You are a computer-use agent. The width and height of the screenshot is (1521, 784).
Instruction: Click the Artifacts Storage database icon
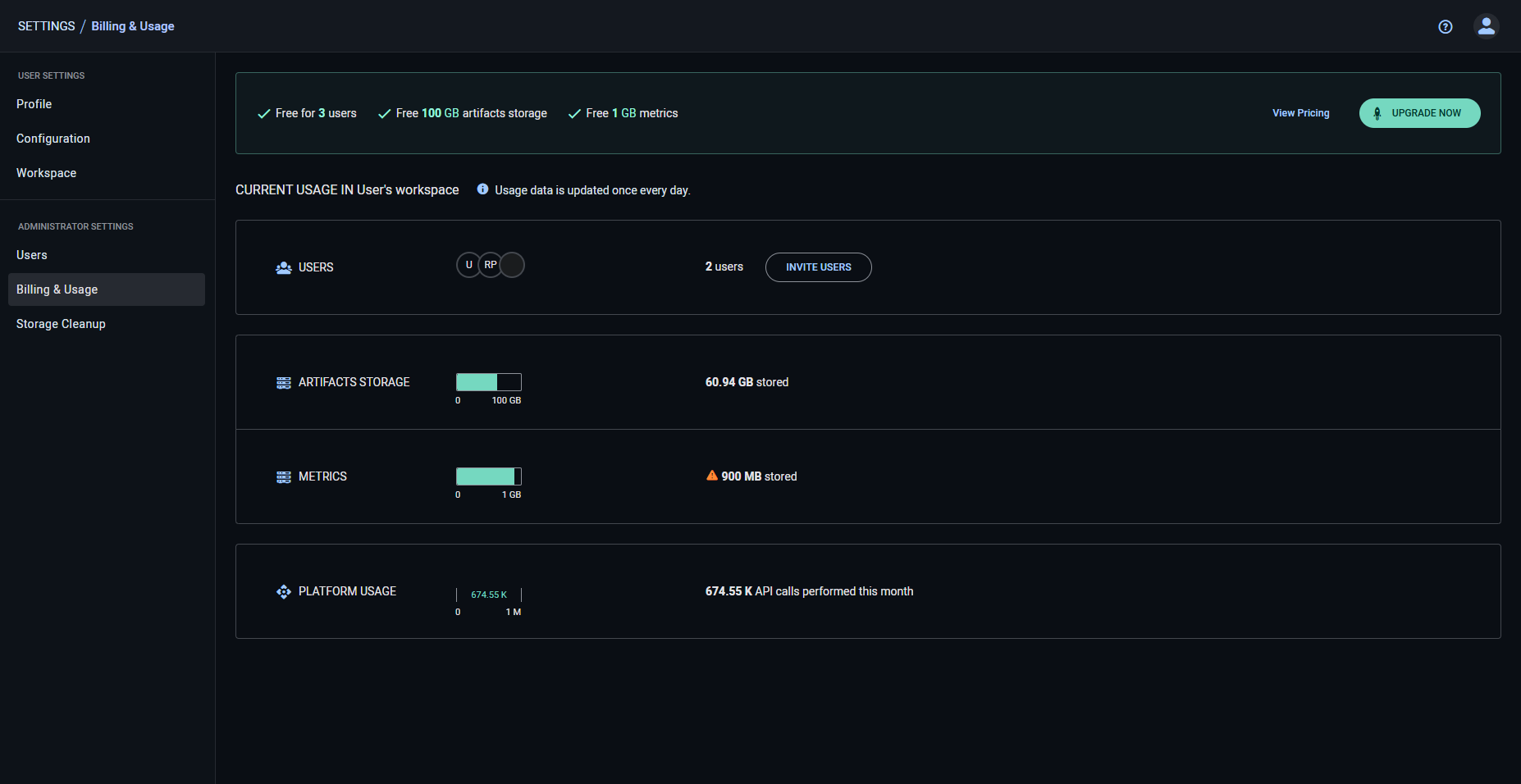point(283,382)
